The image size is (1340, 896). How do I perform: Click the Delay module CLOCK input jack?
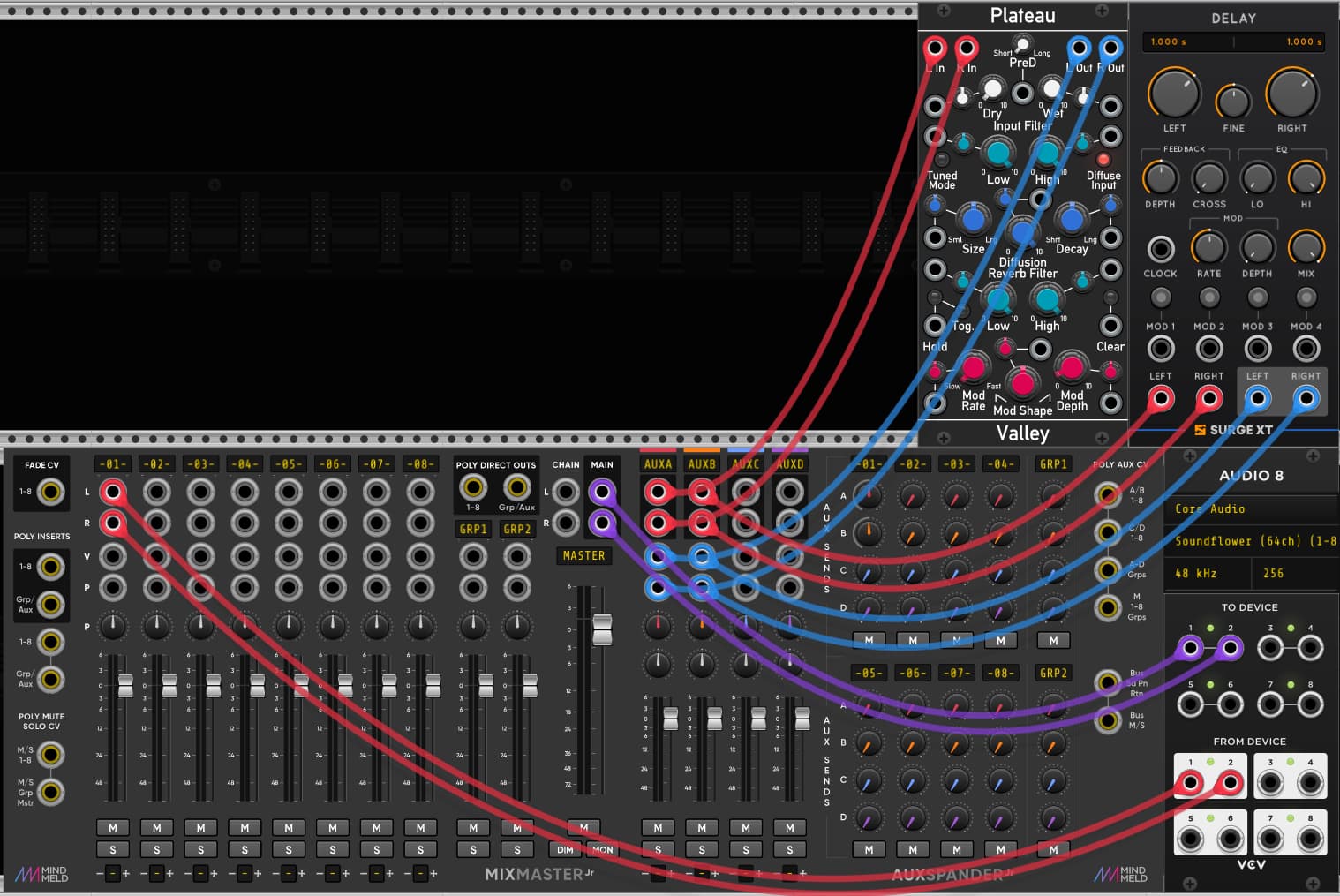tap(1160, 249)
